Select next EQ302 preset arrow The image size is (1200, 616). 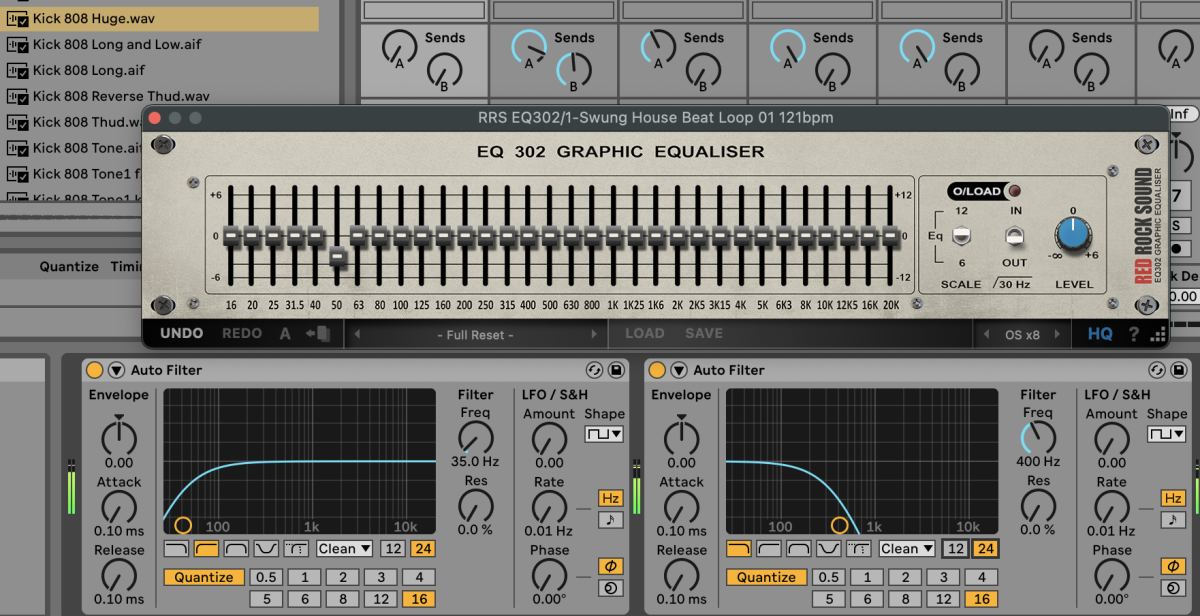[594, 334]
